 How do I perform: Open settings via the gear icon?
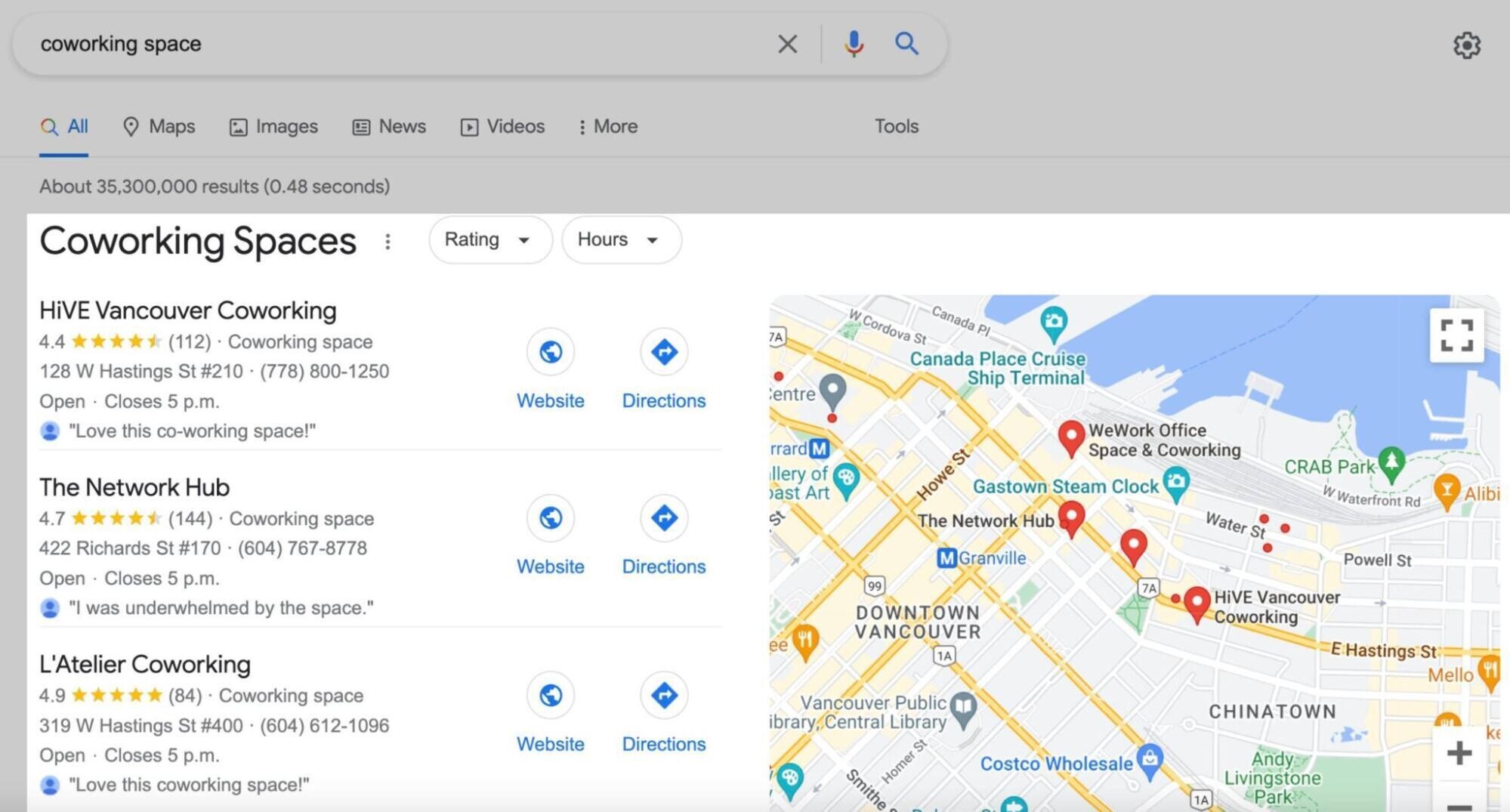[1466, 45]
